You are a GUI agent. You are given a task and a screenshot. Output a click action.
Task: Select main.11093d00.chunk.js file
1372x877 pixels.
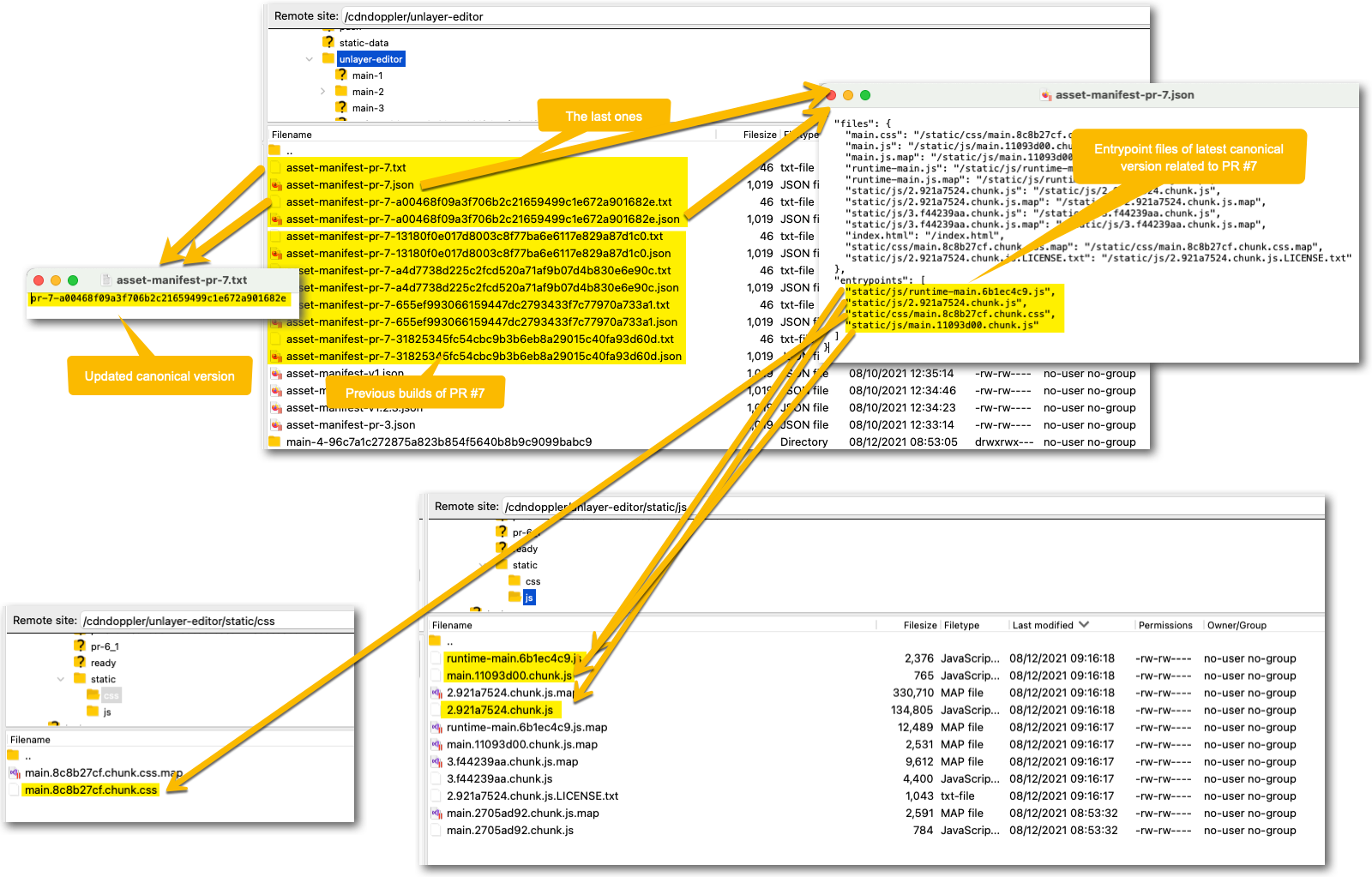508,676
